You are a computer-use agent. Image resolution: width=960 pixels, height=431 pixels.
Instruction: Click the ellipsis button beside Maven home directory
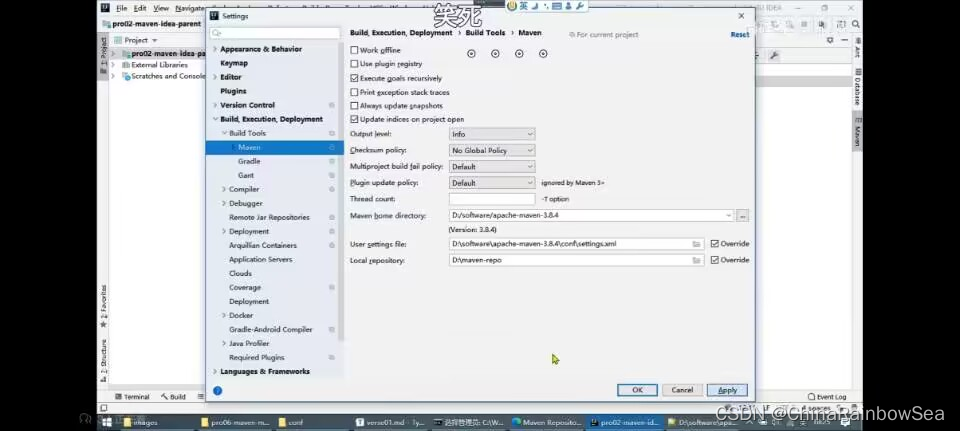[x=742, y=216]
